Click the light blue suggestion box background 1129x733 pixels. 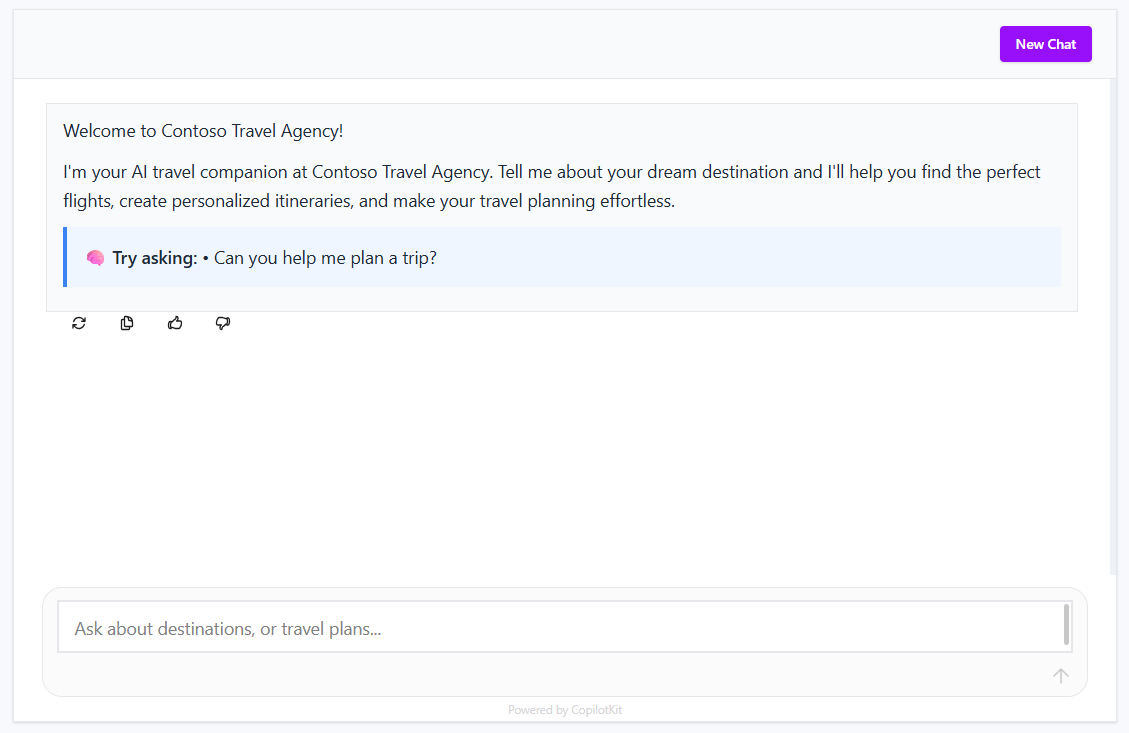[x=750, y=258]
